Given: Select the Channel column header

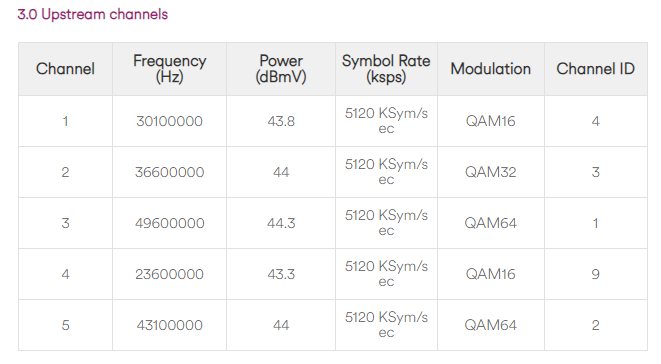Looking at the screenshot, I should click(65, 69).
